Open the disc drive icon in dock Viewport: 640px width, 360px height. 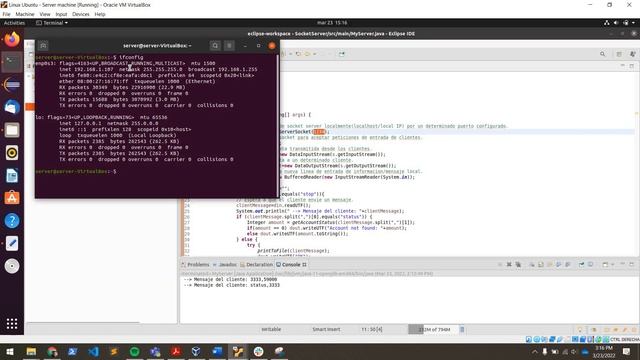click(12, 266)
